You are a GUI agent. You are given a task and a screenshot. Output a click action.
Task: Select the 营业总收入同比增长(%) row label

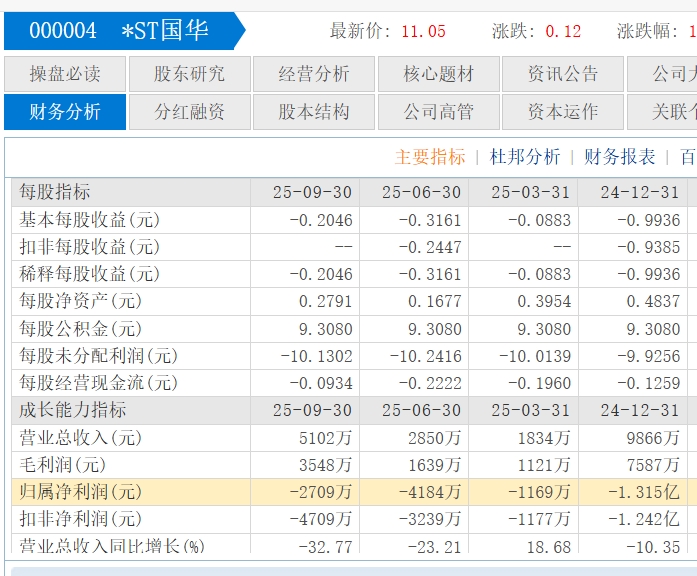tap(112, 546)
